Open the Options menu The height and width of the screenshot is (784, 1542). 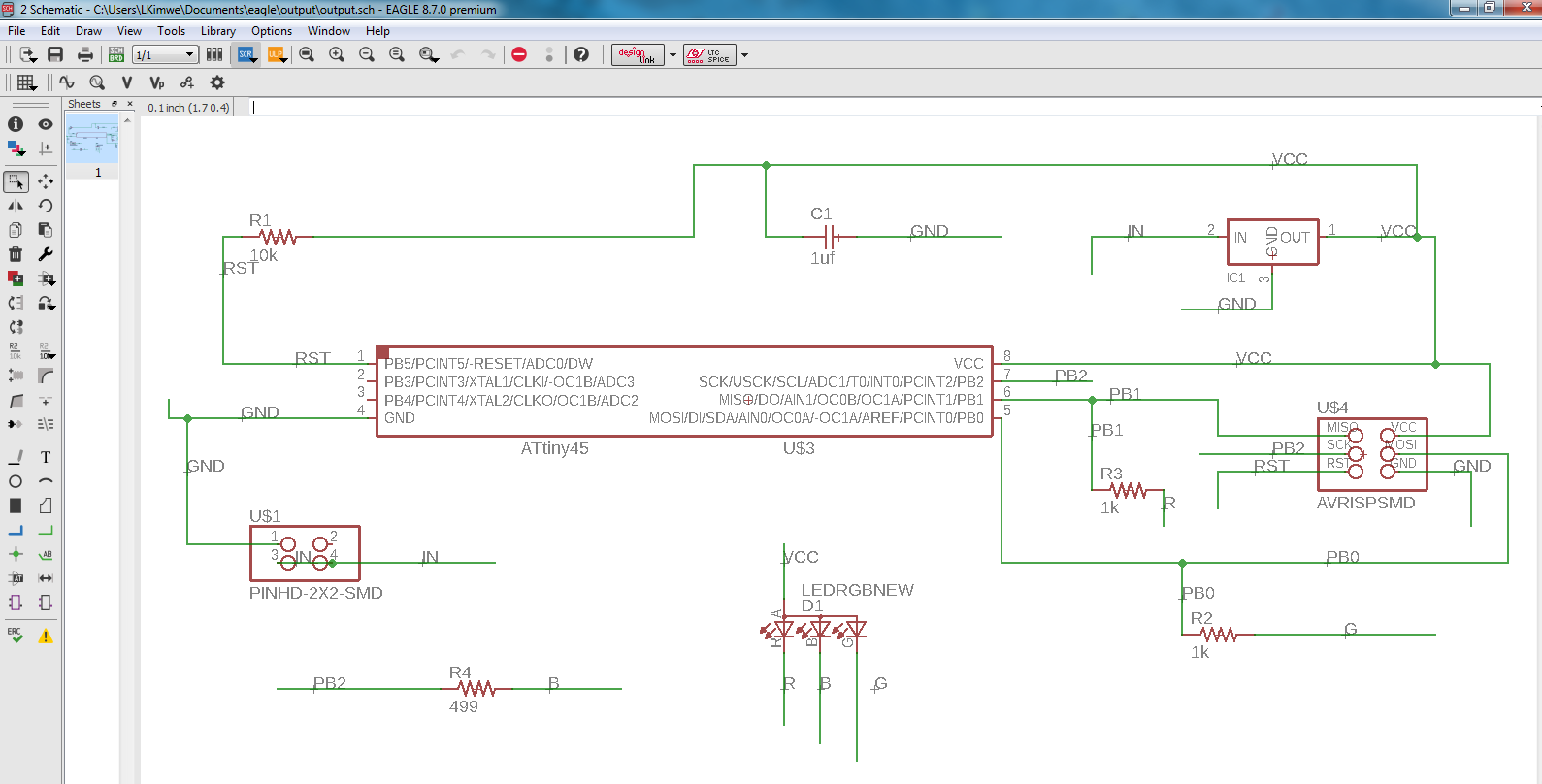click(x=272, y=31)
